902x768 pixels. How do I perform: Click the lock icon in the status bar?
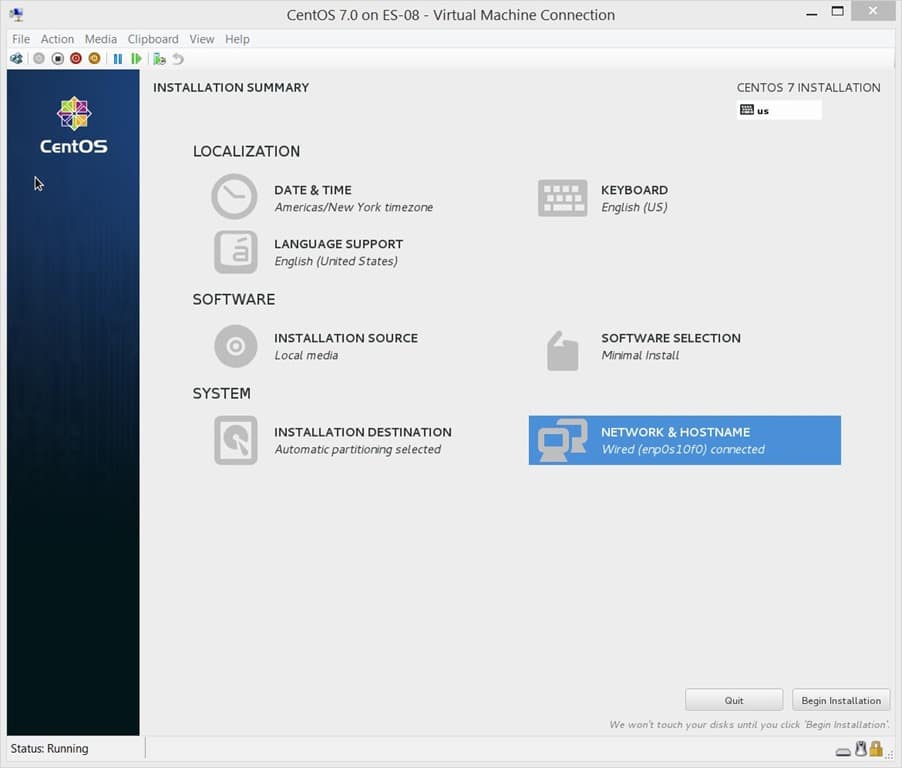coord(875,748)
